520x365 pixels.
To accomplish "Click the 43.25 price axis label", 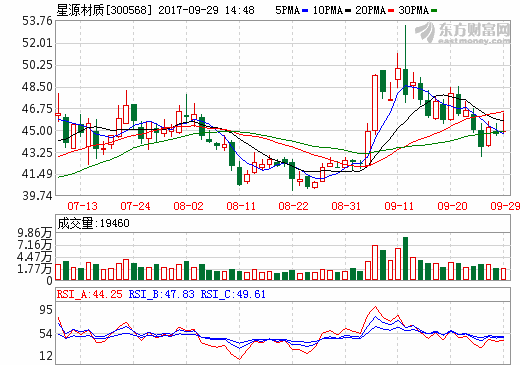I will [x=37, y=153].
